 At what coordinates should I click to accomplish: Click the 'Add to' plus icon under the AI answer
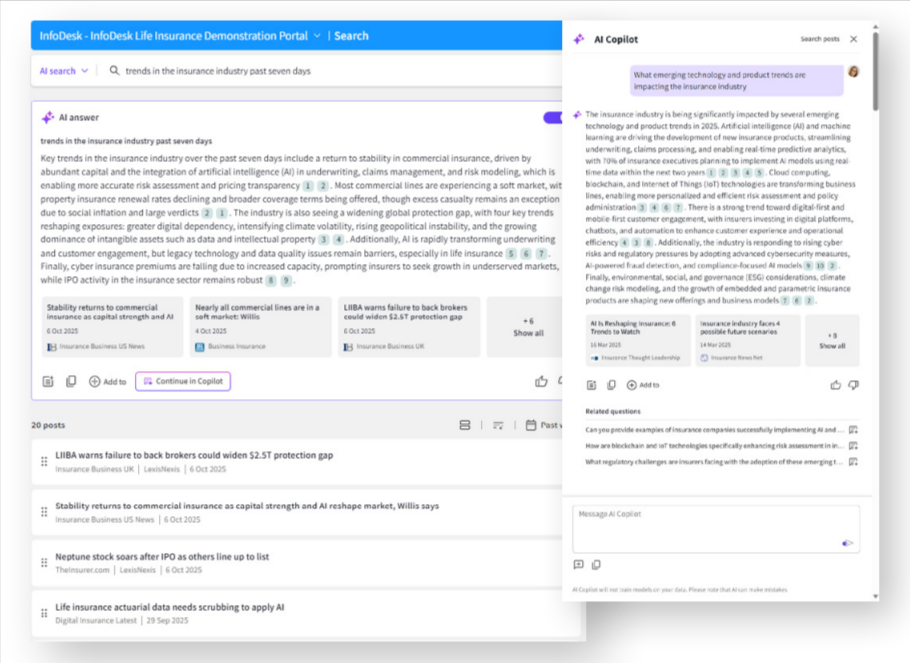click(x=97, y=382)
